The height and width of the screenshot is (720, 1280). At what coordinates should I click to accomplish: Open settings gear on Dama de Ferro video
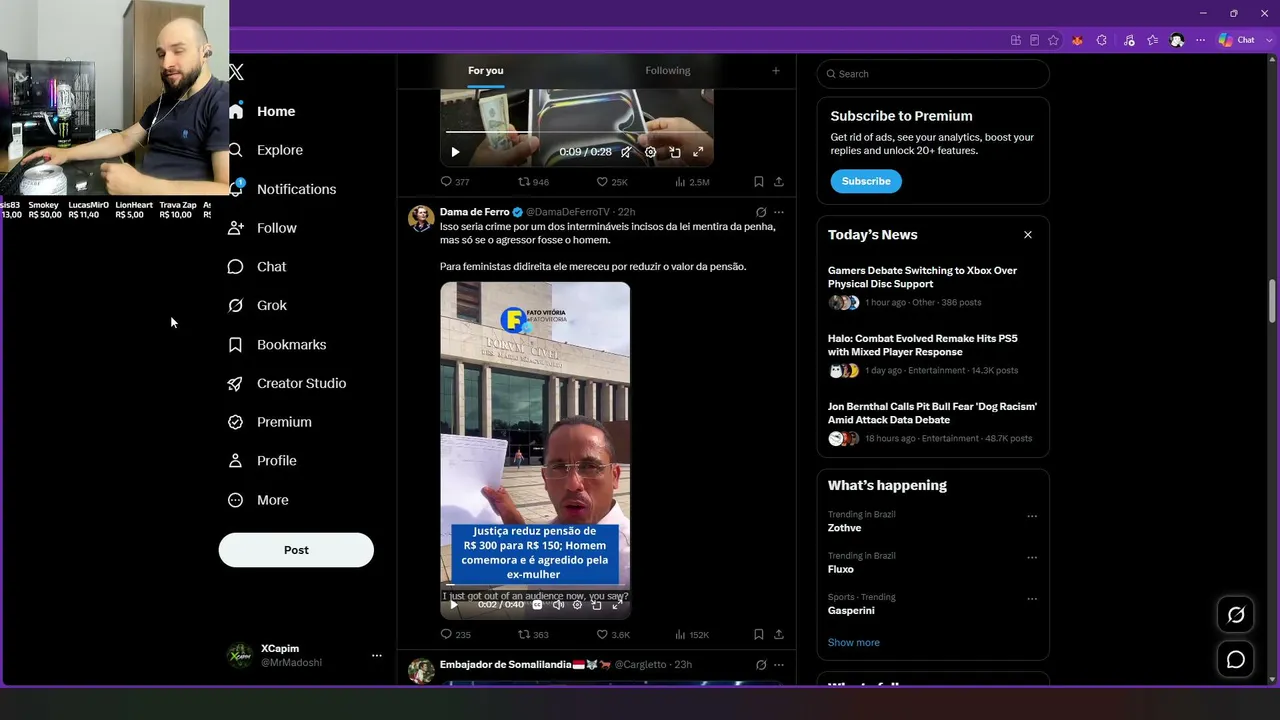pos(577,605)
